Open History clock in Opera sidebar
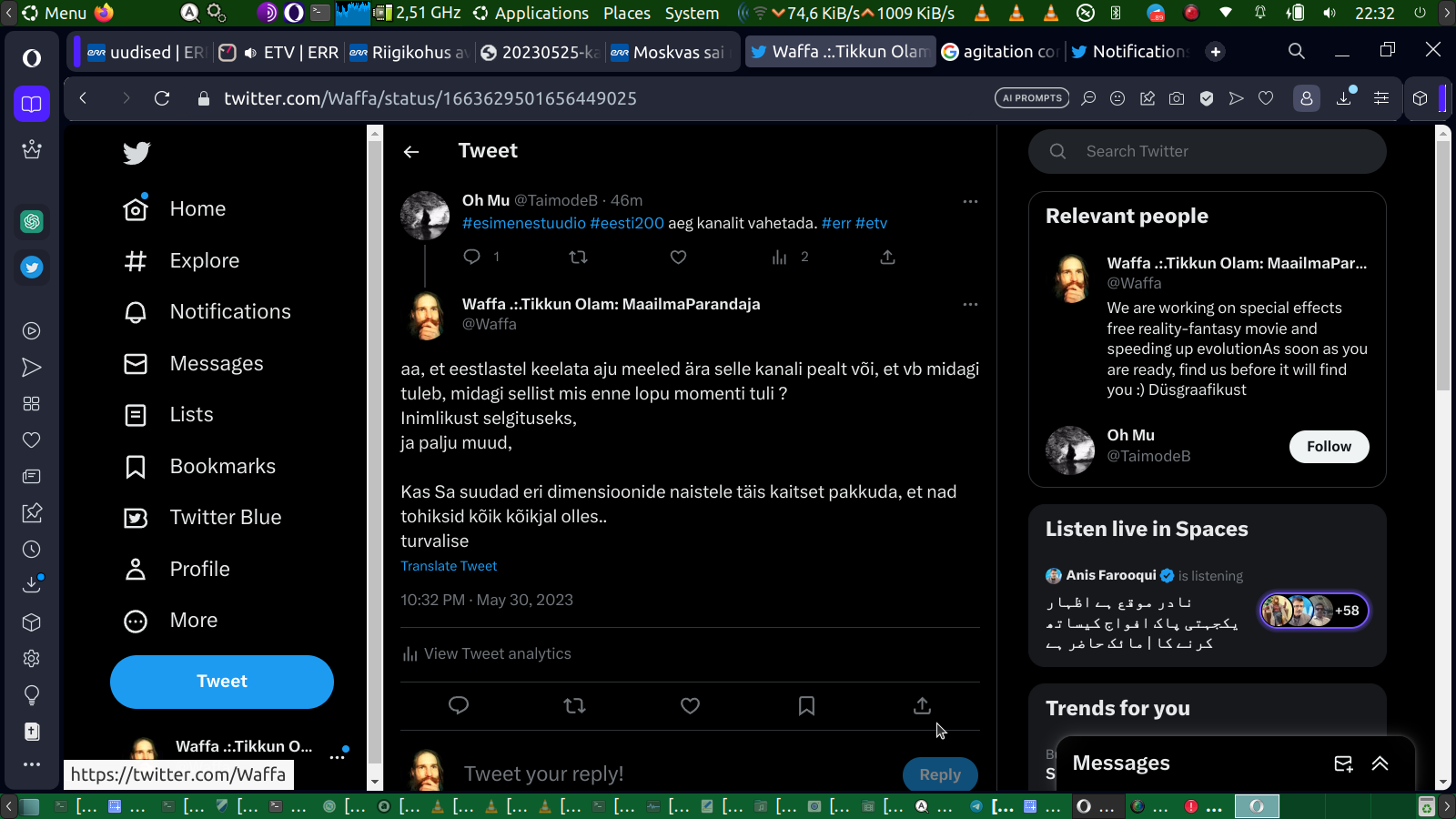 click(32, 550)
